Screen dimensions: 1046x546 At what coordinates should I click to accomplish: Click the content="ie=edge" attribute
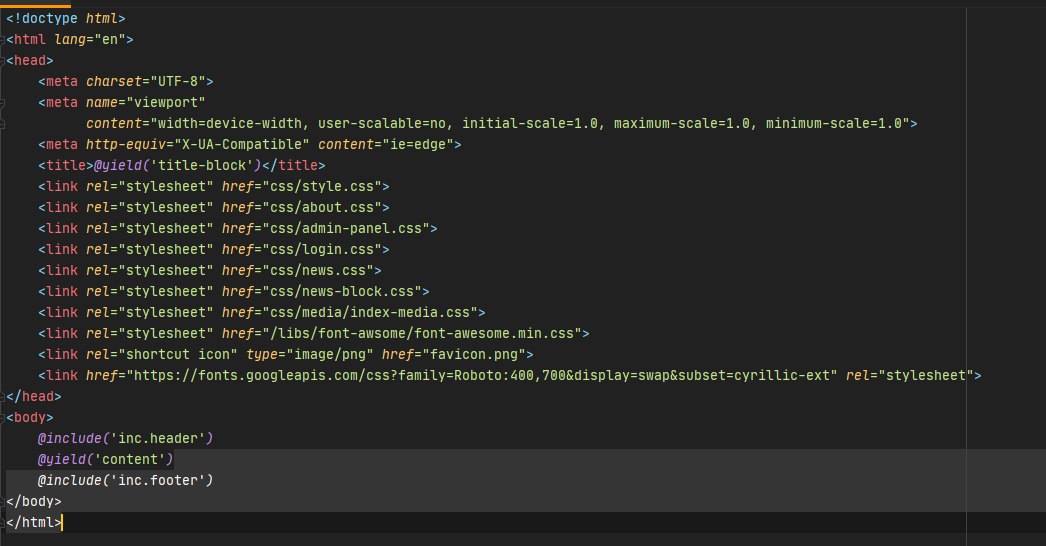click(x=386, y=144)
